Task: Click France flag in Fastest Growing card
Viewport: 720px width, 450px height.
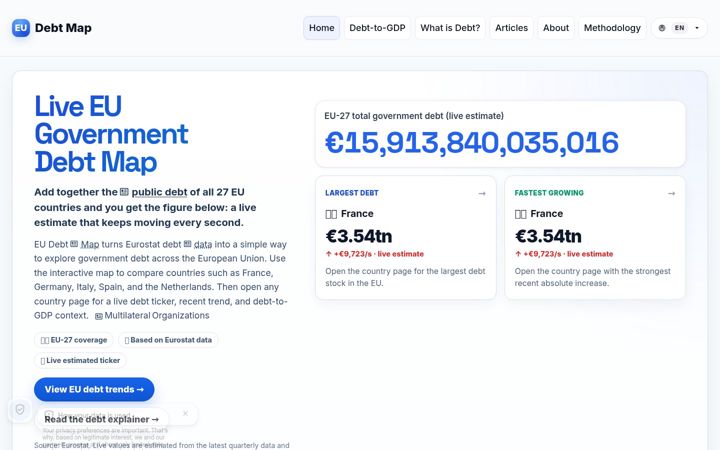Action: click(x=520, y=214)
